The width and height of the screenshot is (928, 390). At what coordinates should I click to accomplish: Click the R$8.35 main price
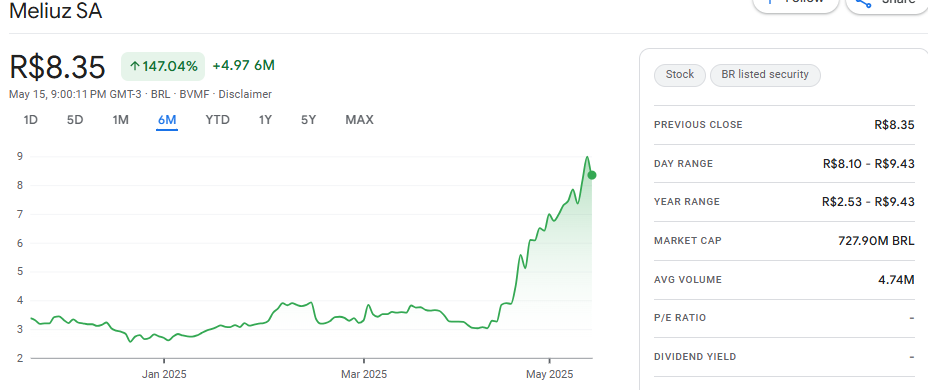click(57, 67)
